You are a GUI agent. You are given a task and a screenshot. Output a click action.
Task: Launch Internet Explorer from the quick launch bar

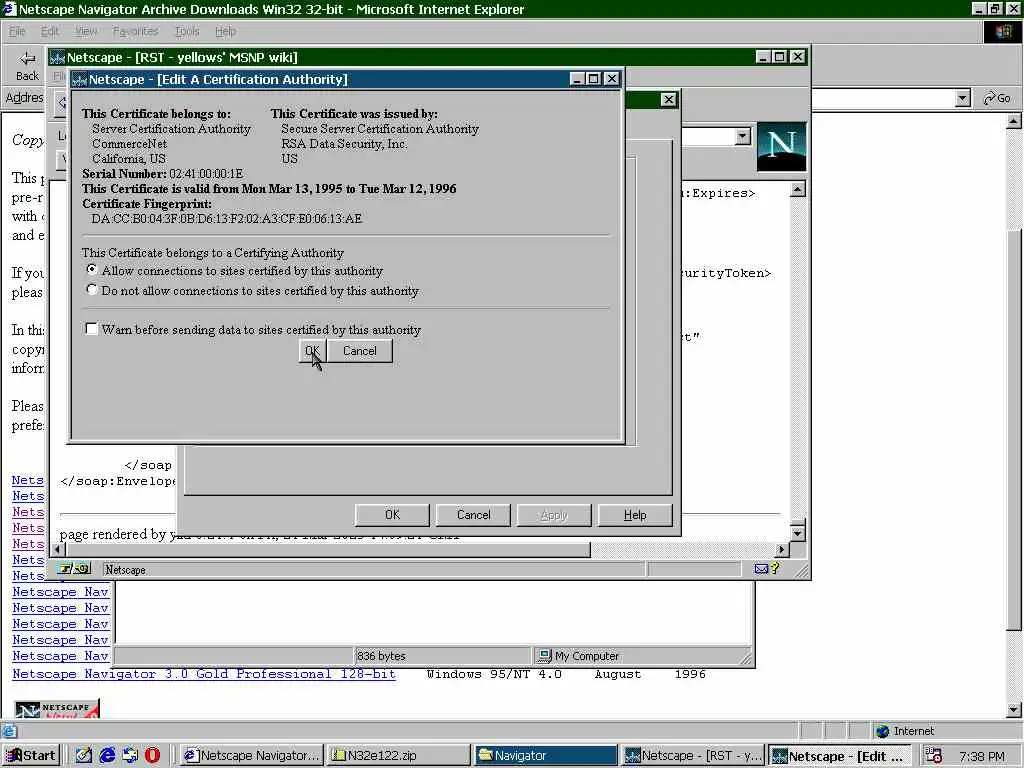click(x=107, y=756)
